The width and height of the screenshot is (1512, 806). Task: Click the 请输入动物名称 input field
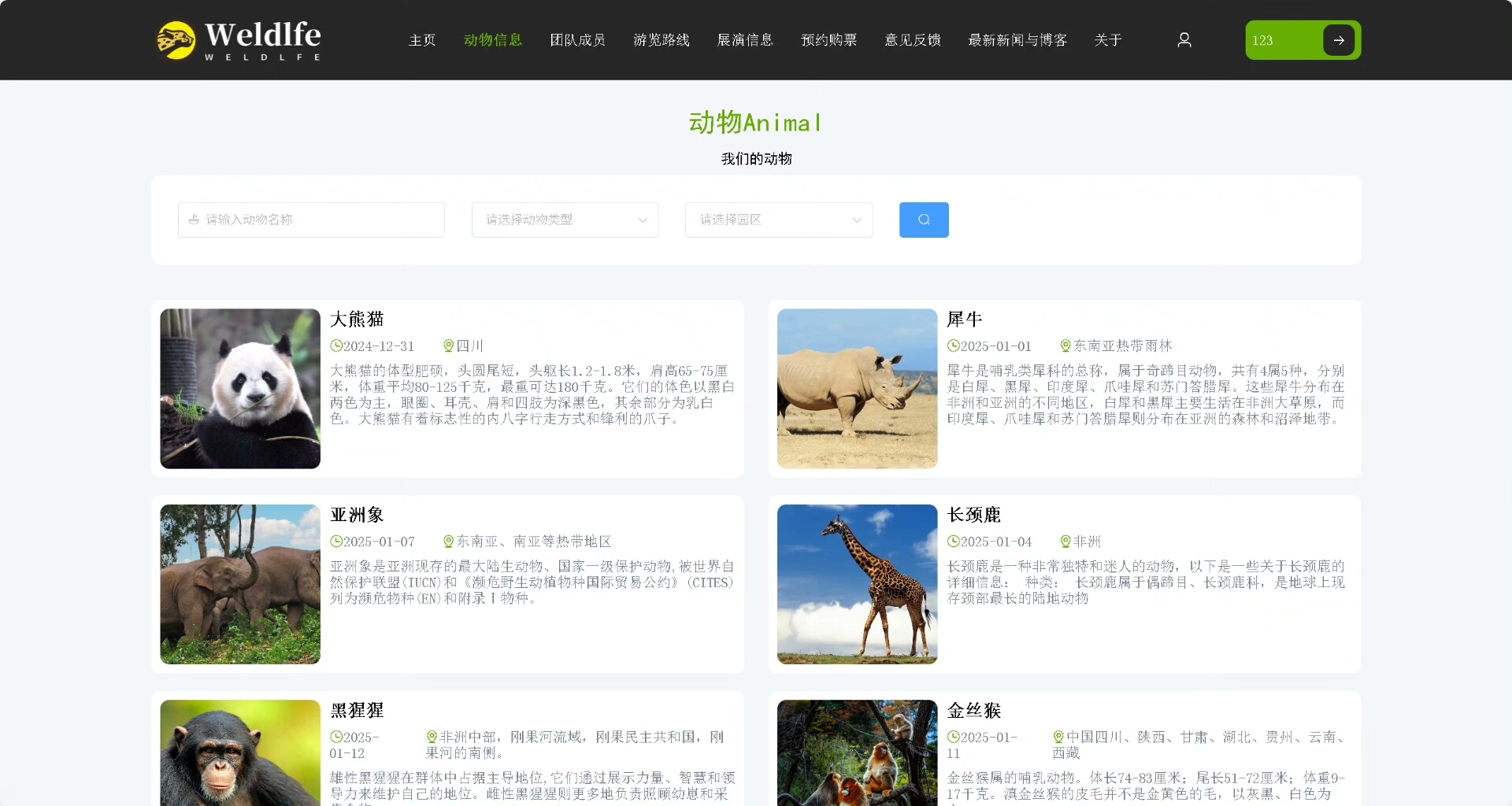click(311, 220)
